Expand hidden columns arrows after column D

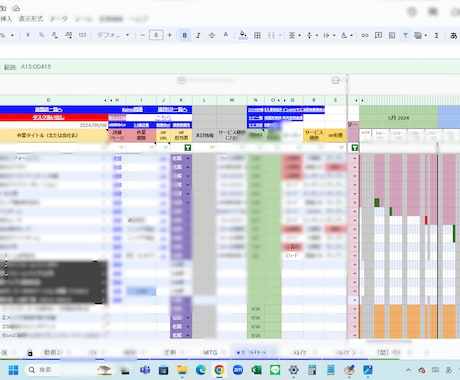(x=108, y=100)
